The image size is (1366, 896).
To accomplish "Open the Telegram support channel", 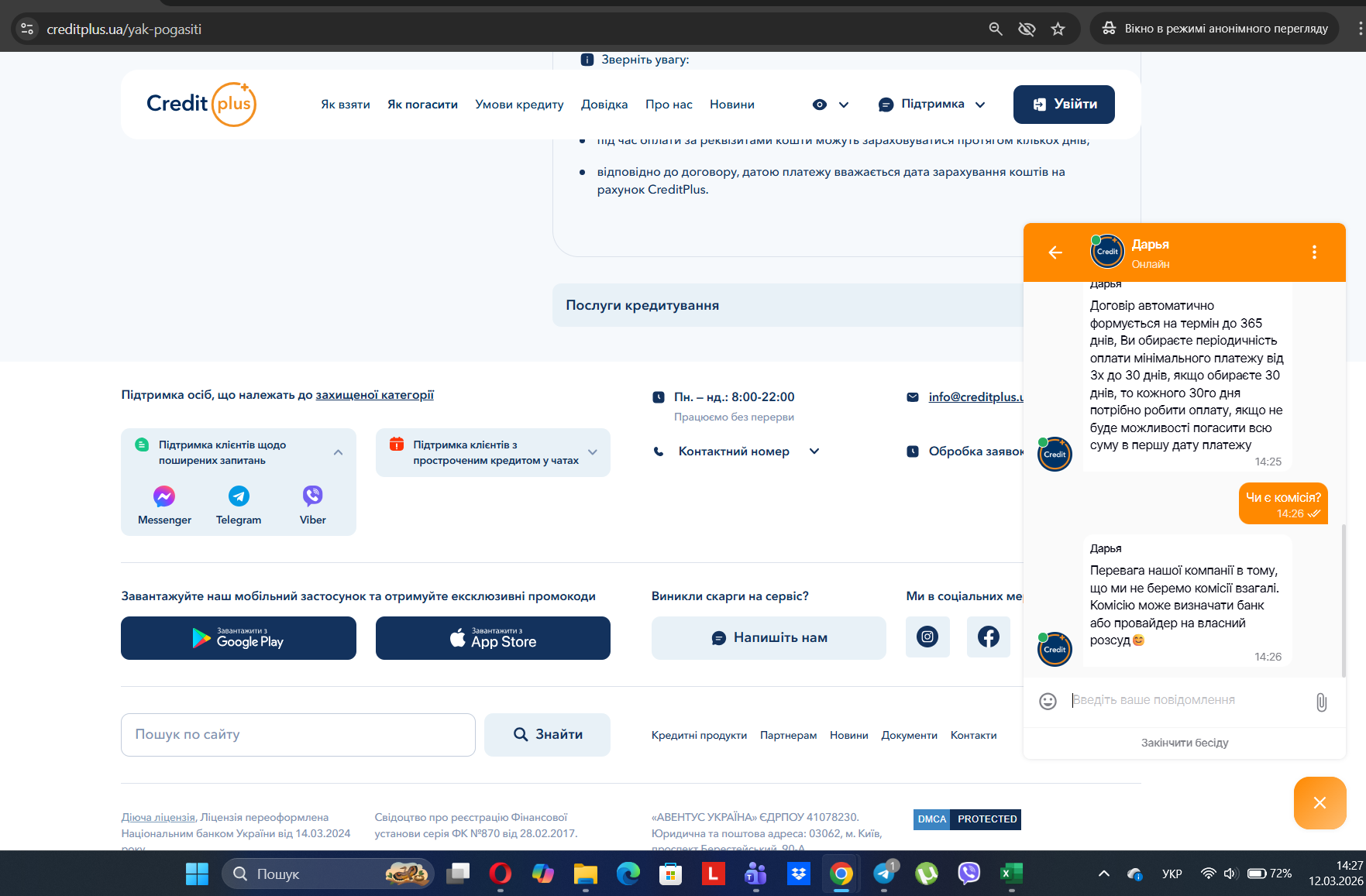I will [239, 505].
